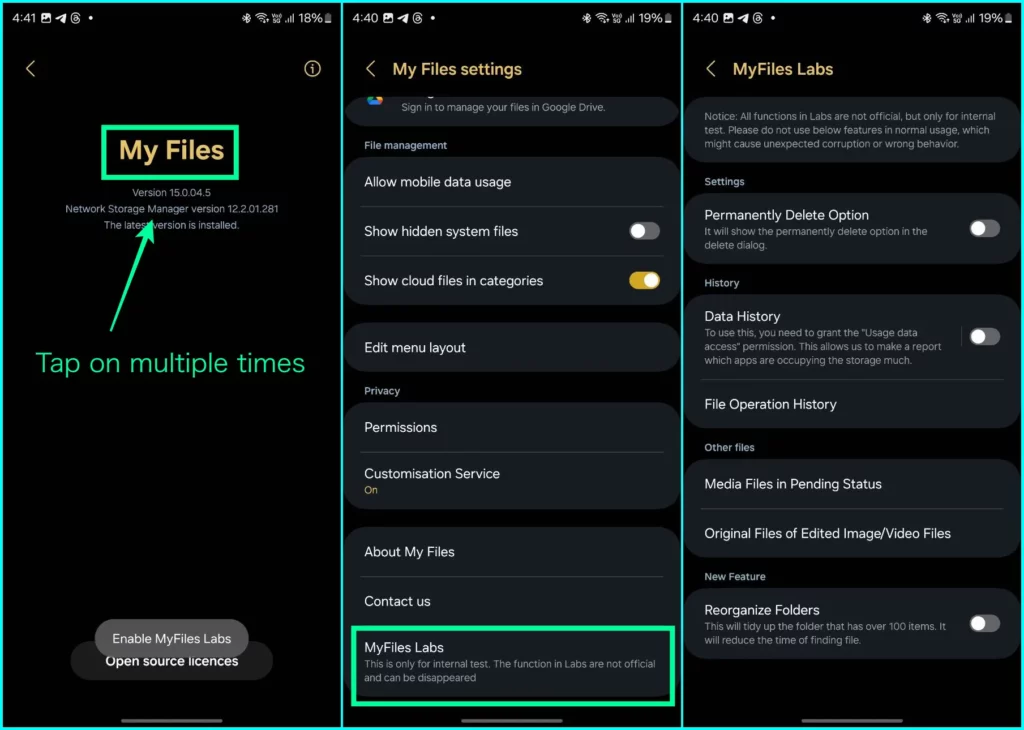Open Edit menu layout
The height and width of the screenshot is (730, 1024).
point(511,347)
